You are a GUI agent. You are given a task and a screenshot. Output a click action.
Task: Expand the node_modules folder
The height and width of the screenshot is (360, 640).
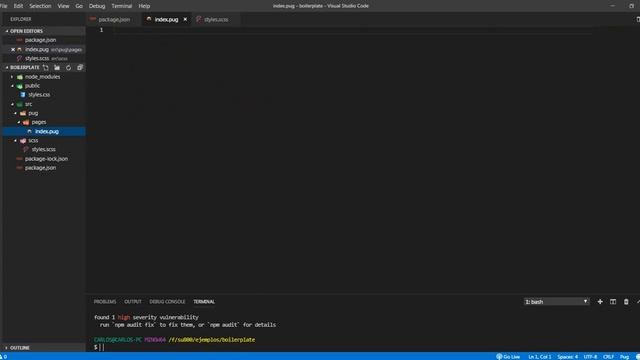pyautogui.click(x=42, y=77)
